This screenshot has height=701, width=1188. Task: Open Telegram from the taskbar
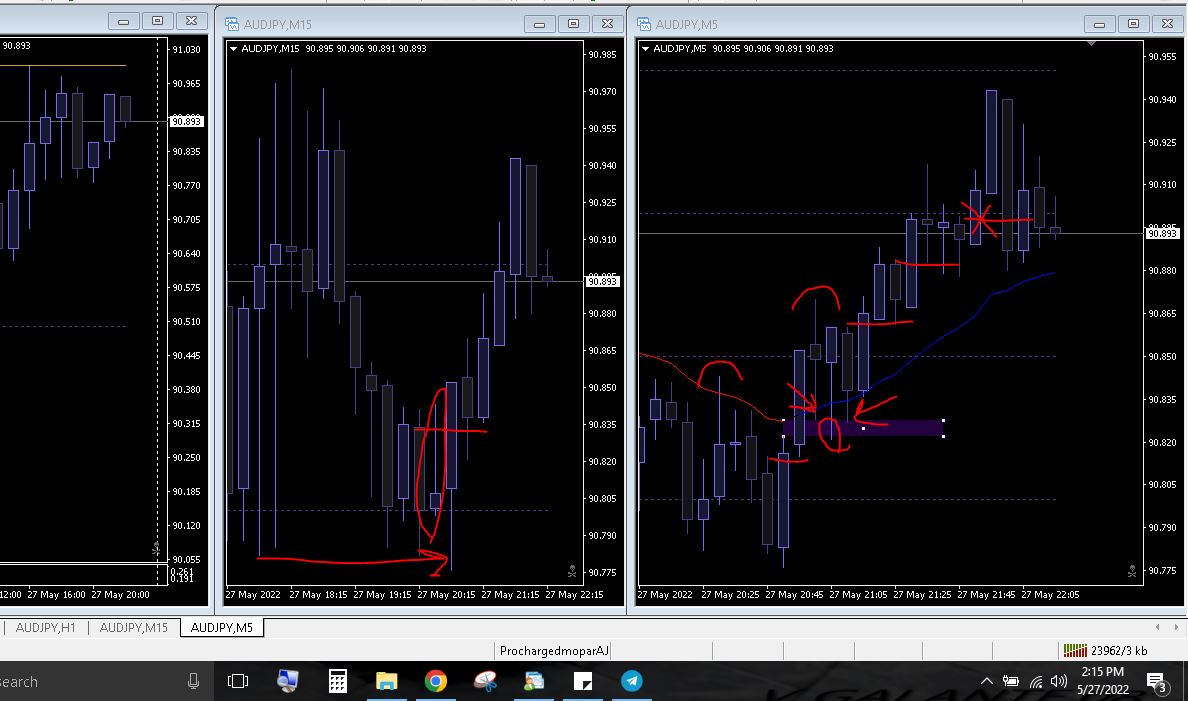(x=632, y=681)
